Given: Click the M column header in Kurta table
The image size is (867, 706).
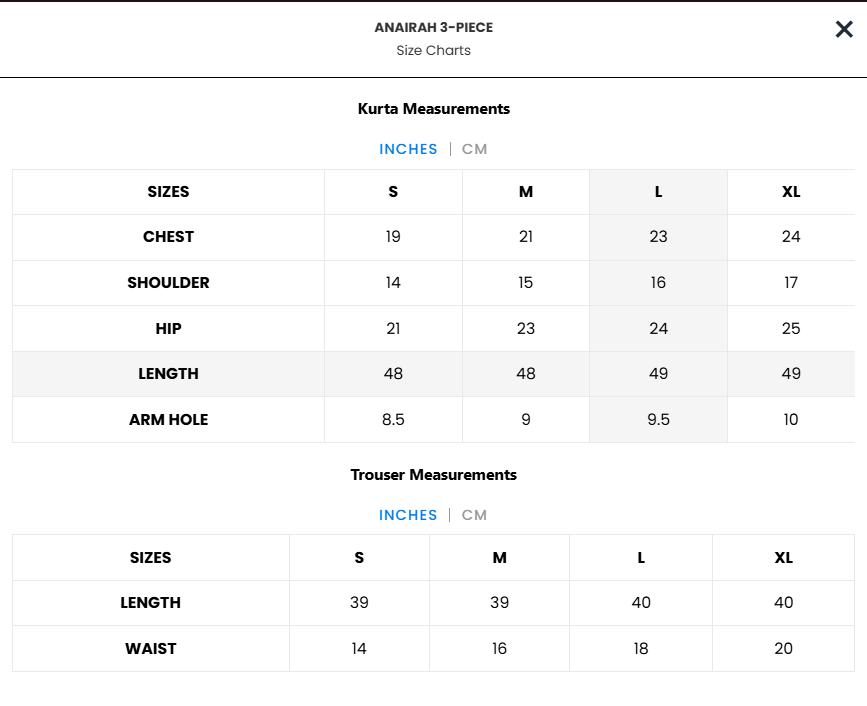Looking at the screenshot, I should (x=526, y=192).
